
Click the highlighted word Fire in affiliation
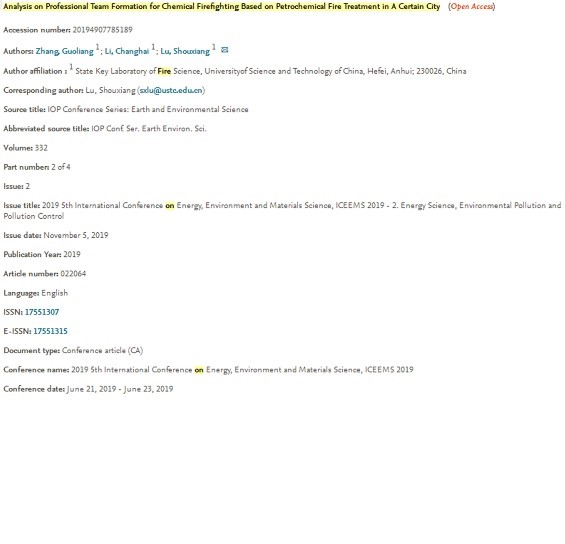164,71
